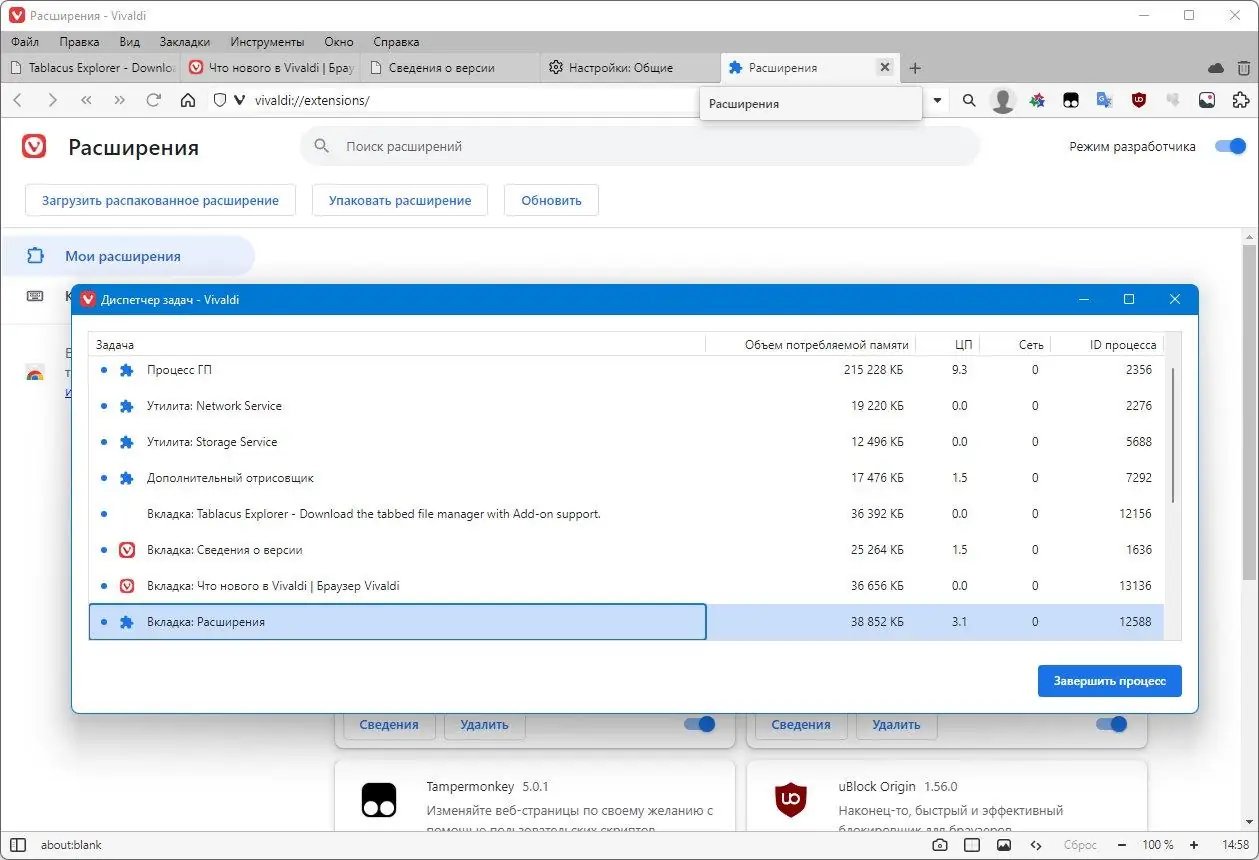Open the address bar dropdown arrow

(937, 100)
